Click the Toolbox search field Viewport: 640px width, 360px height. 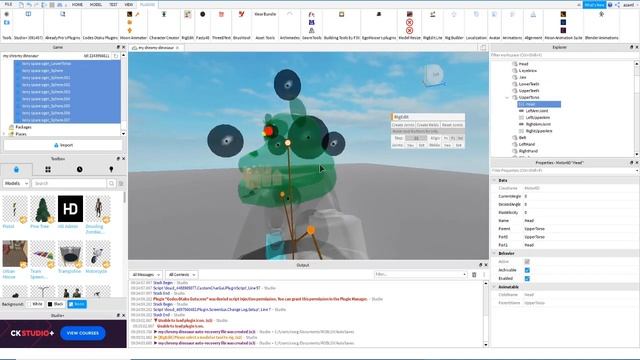[x=69, y=184]
